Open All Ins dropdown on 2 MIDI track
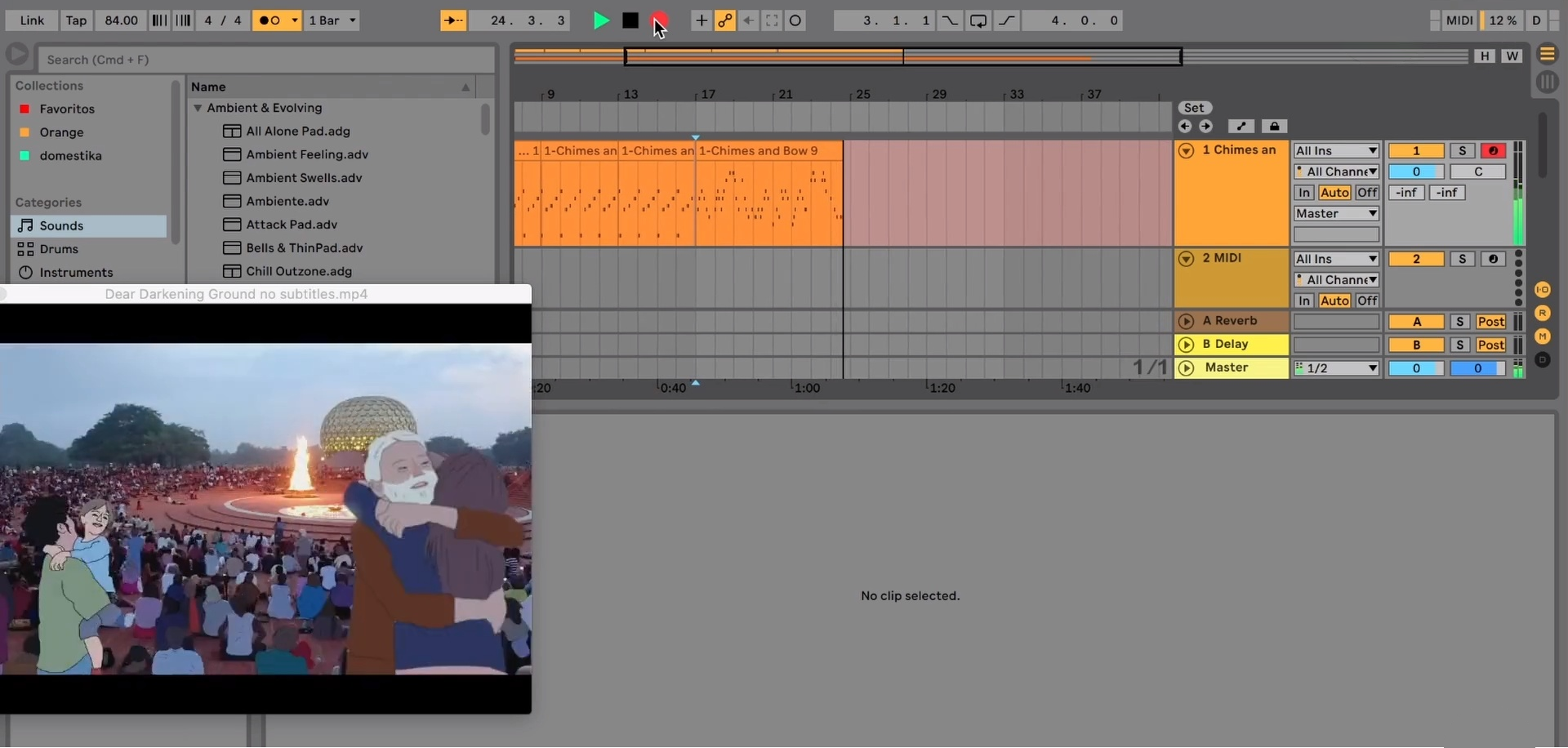The height and width of the screenshot is (748, 1568). point(1336,259)
